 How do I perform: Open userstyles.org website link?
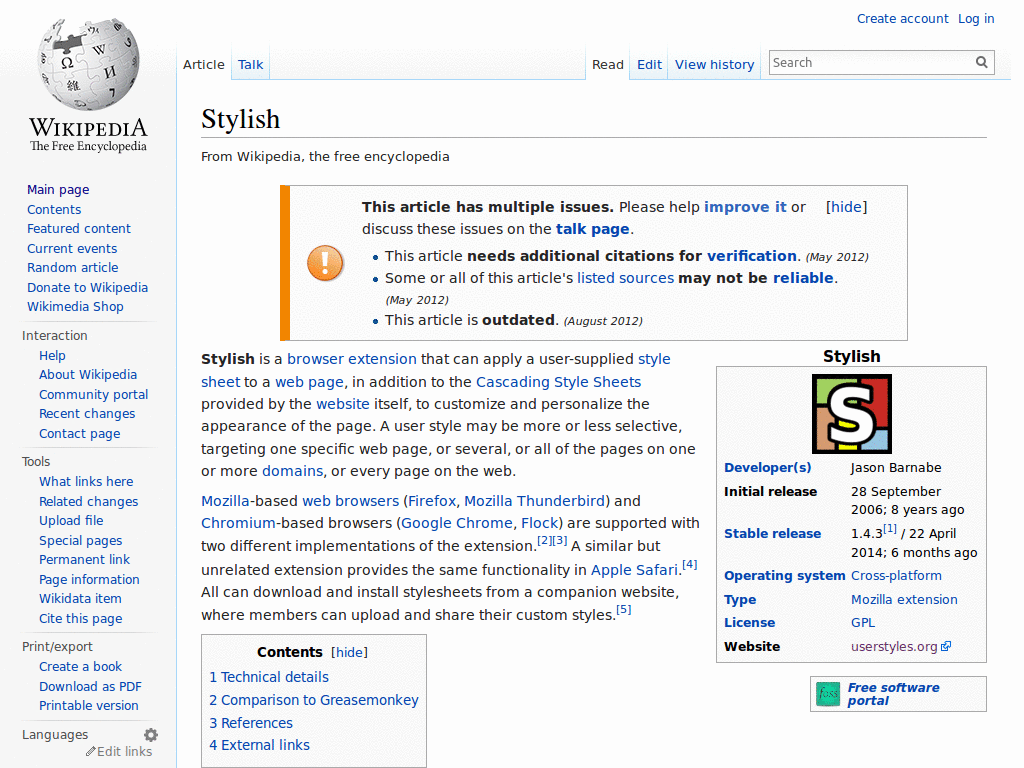[894, 647]
